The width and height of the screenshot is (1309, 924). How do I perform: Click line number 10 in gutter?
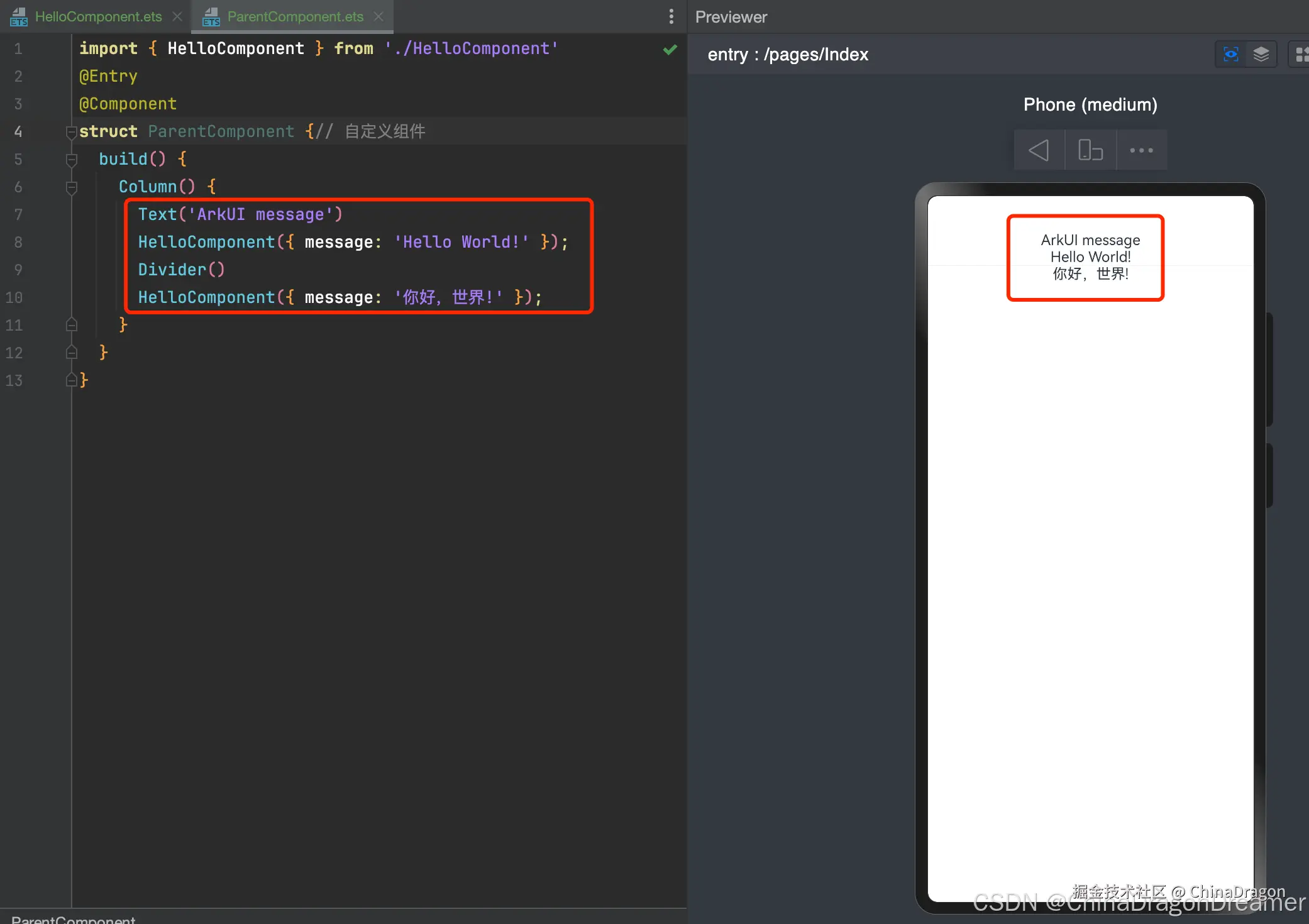pos(14,298)
